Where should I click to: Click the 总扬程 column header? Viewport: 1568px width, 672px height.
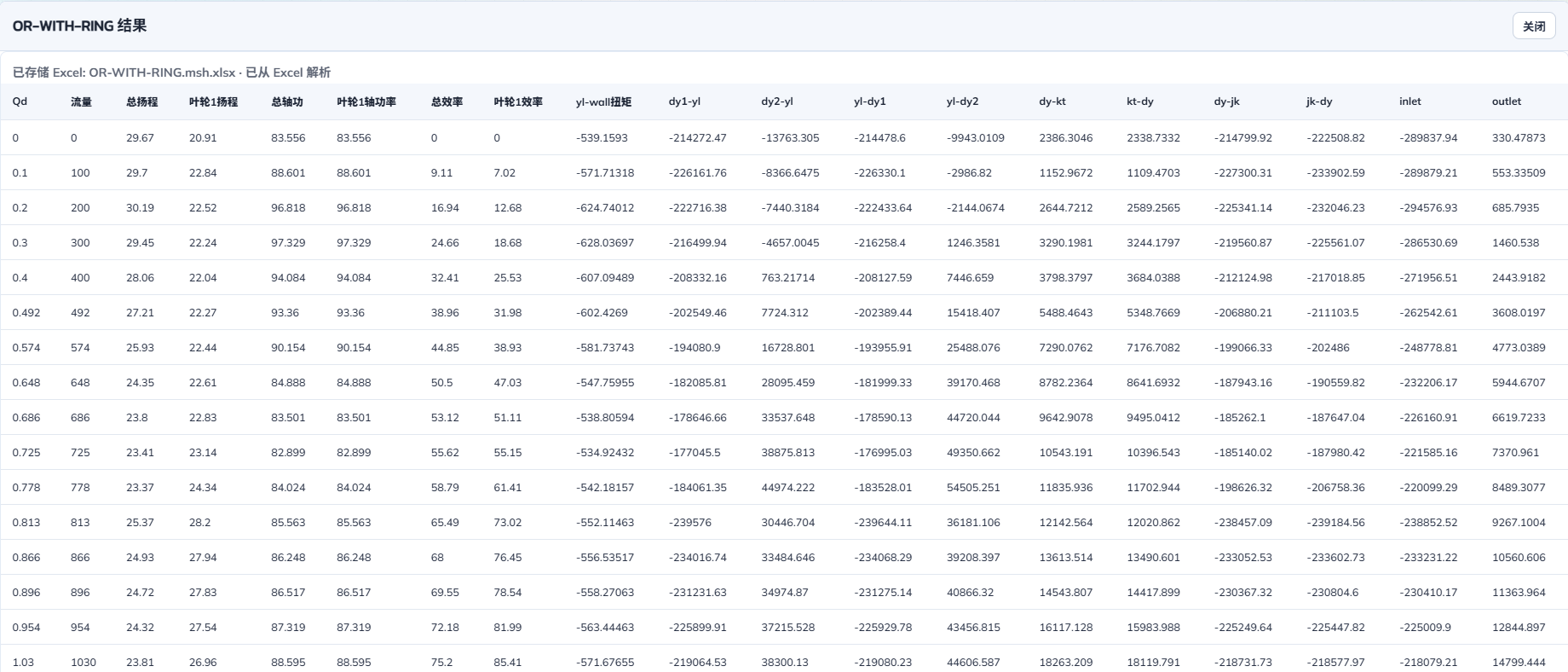pos(142,101)
